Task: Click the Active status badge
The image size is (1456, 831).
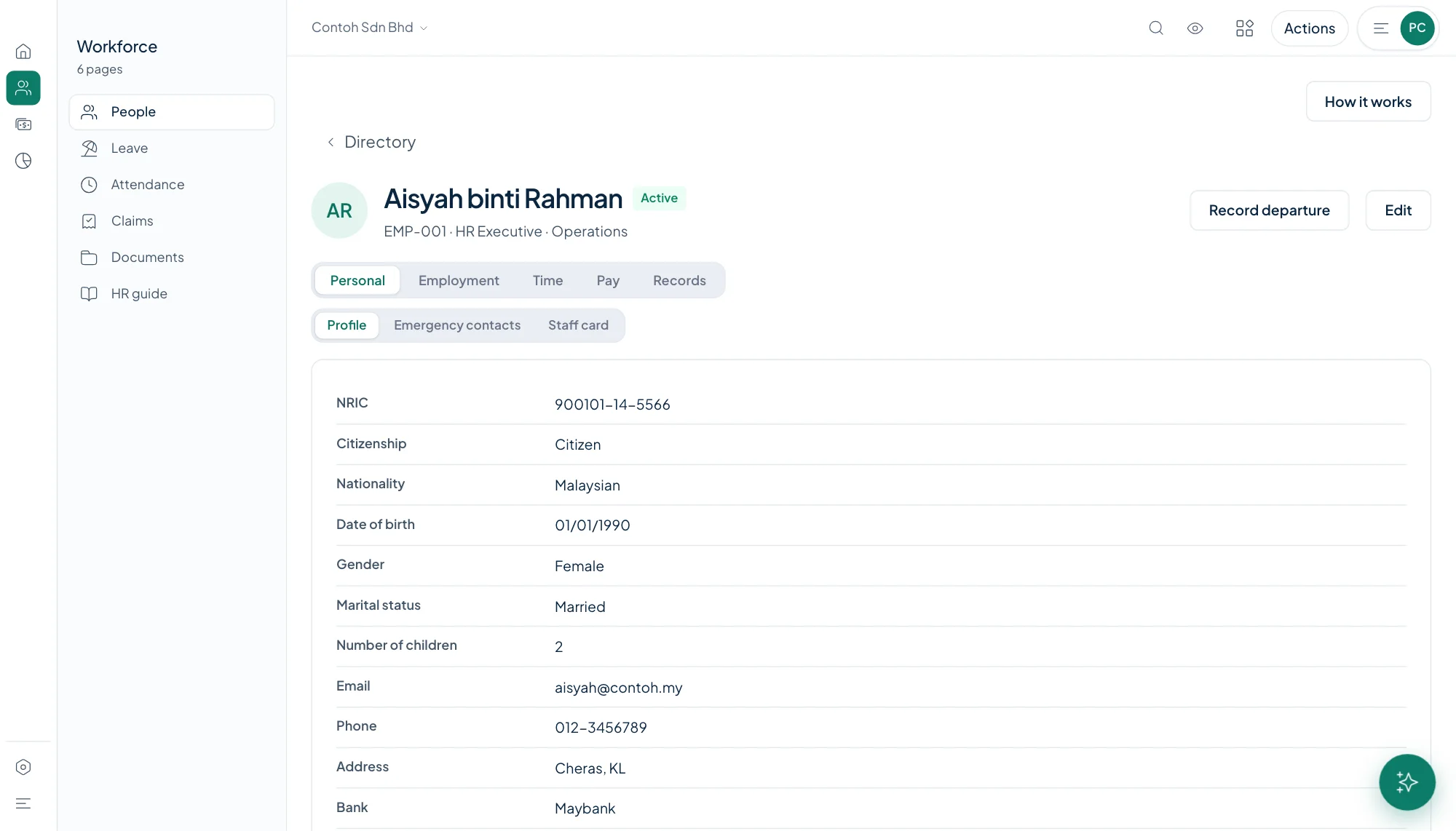Action: pyautogui.click(x=659, y=198)
